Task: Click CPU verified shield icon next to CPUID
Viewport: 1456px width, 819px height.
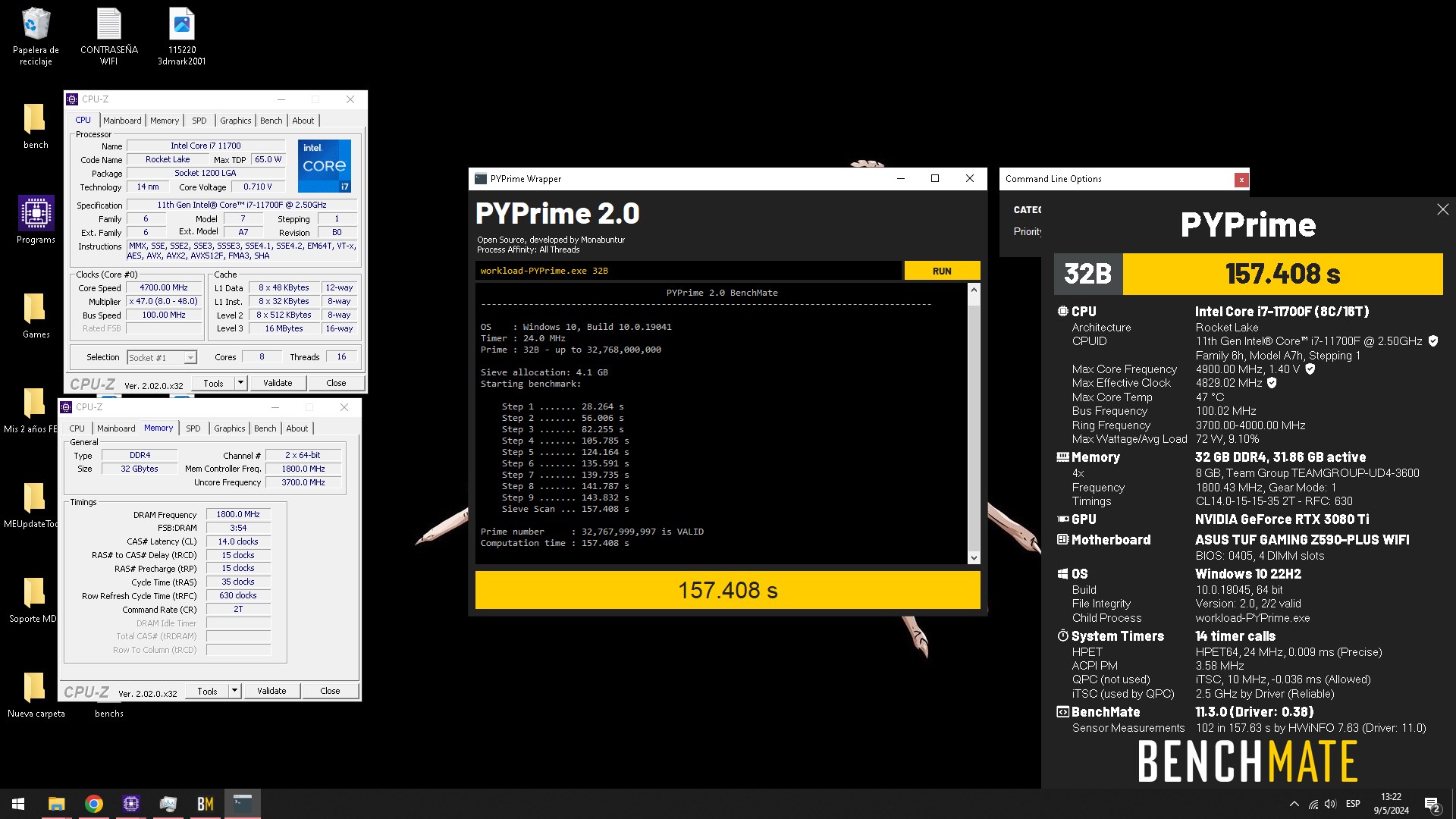Action: tap(1433, 341)
